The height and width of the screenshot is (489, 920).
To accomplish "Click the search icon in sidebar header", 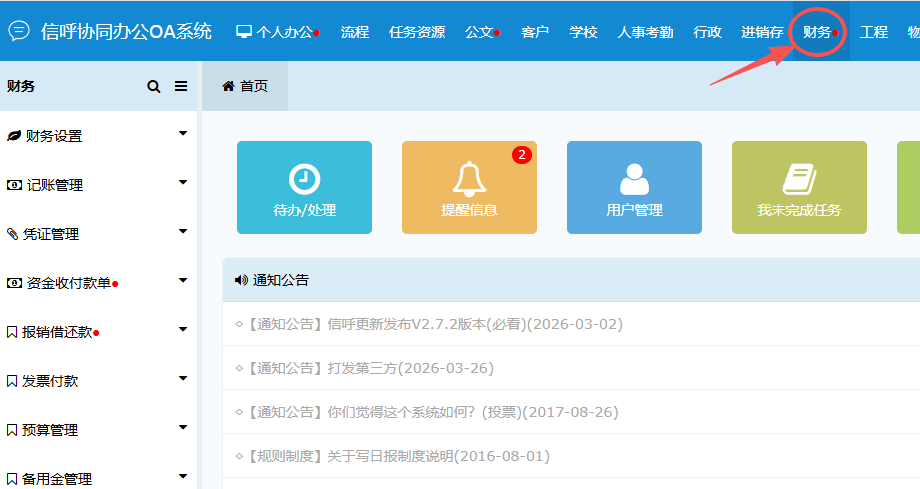I will pos(154,87).
